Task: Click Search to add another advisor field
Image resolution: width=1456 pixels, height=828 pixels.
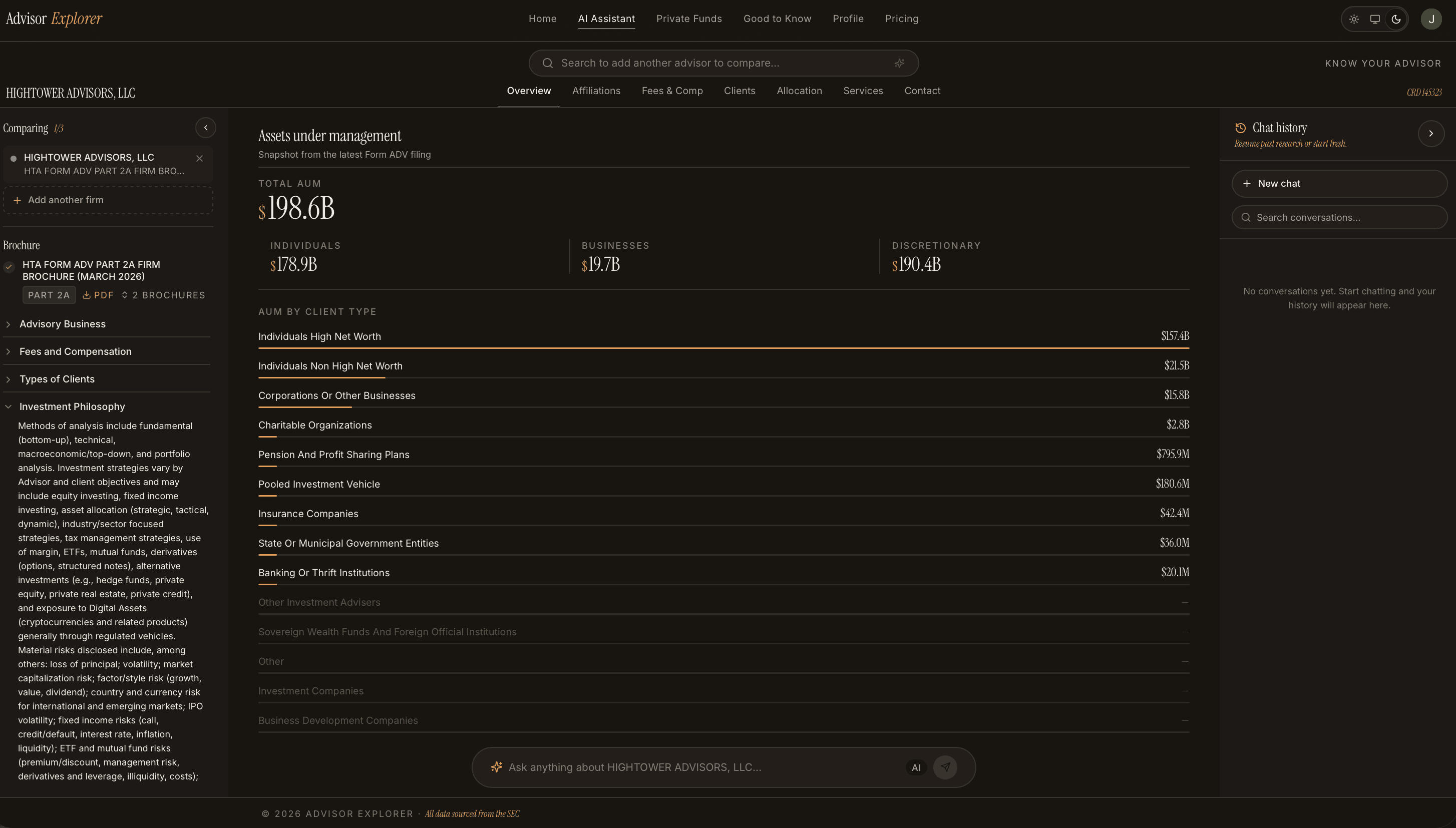Action: [723, 63]
